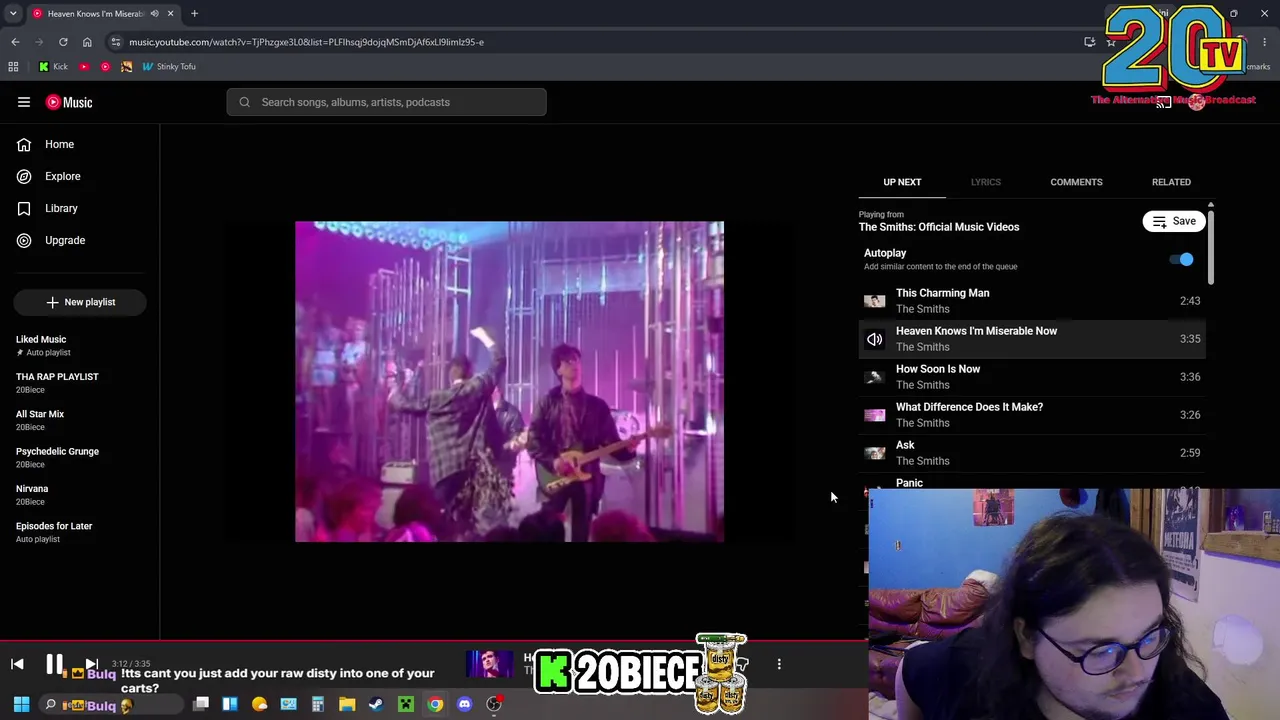Switch to the Comments tab
1280x720 pixels.
point(1076,182)
